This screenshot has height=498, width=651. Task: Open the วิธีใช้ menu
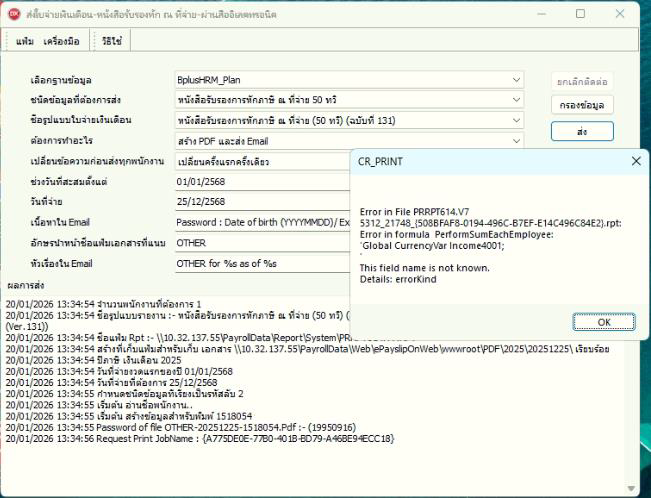(112, 41)
